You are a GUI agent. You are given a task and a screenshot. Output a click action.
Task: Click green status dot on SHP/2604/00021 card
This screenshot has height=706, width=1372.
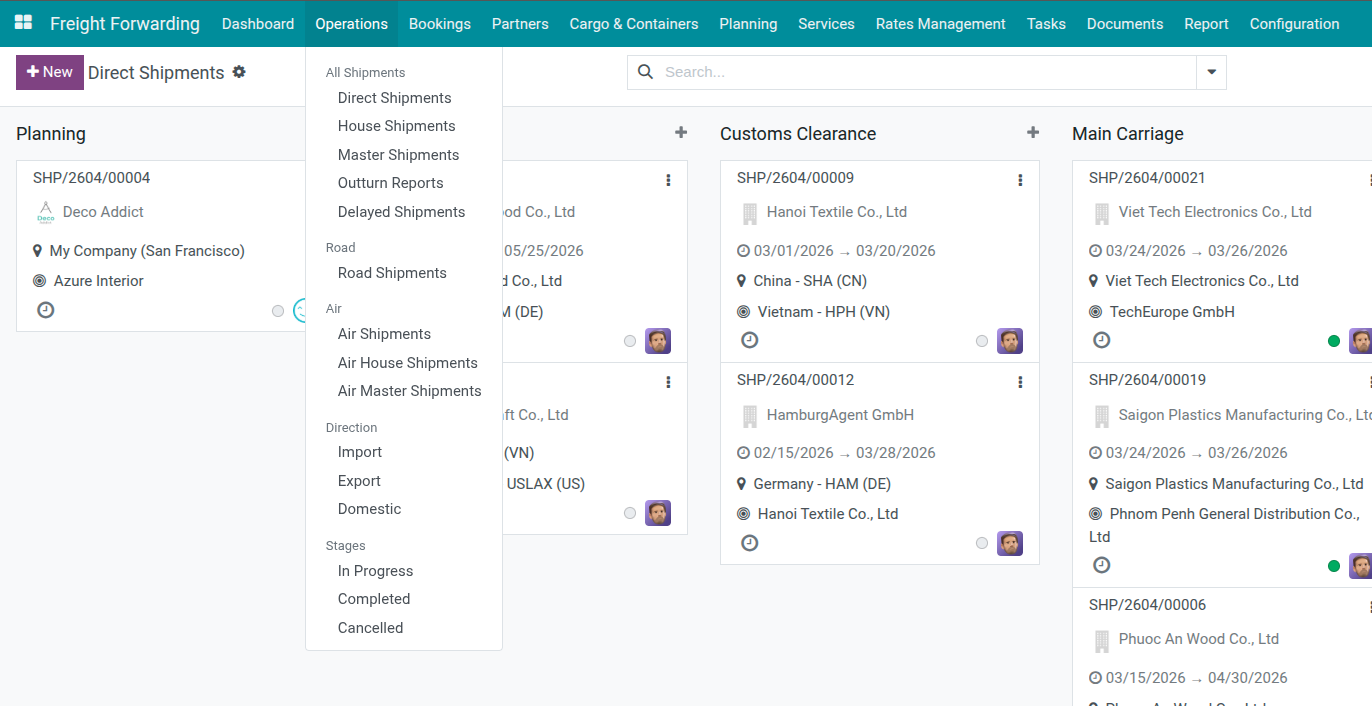click(1333, 341)
